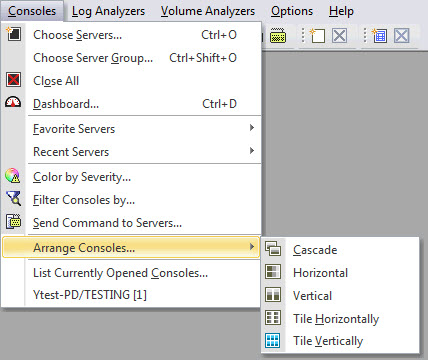Open Dashboard via its gauge icon

[13, 102]
